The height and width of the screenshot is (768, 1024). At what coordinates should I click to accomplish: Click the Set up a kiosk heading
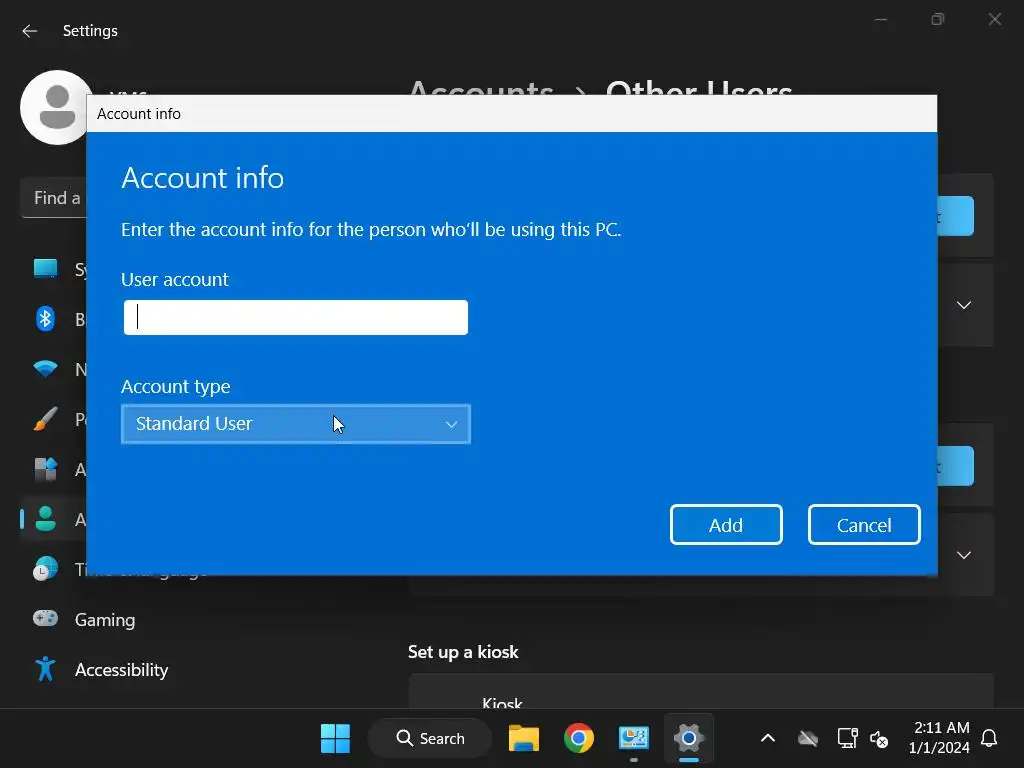(x=463, y=652)
